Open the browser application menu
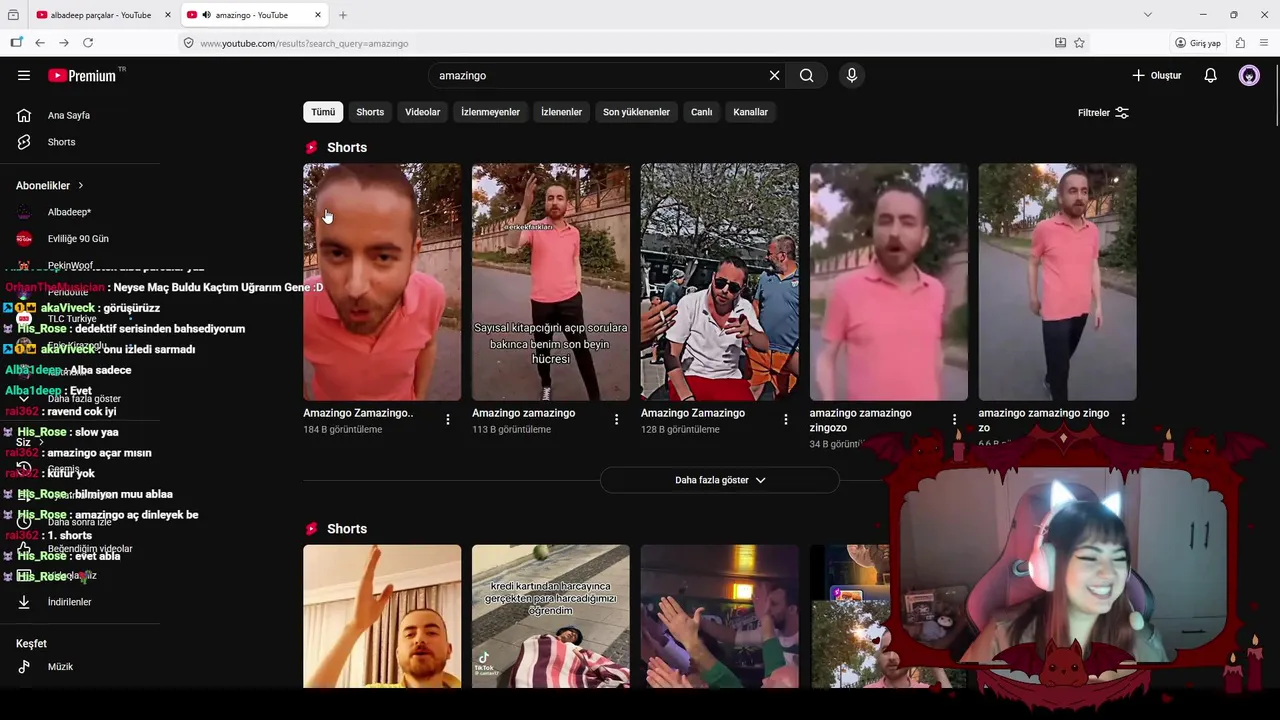 pyautogui.click(x=1264, y=43)
